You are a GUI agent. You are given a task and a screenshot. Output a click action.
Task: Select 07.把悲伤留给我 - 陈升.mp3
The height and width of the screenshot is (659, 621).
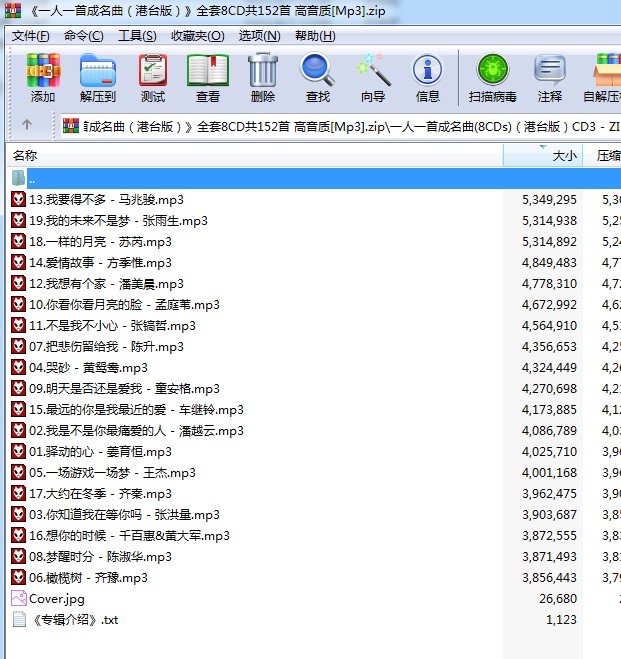107,347
